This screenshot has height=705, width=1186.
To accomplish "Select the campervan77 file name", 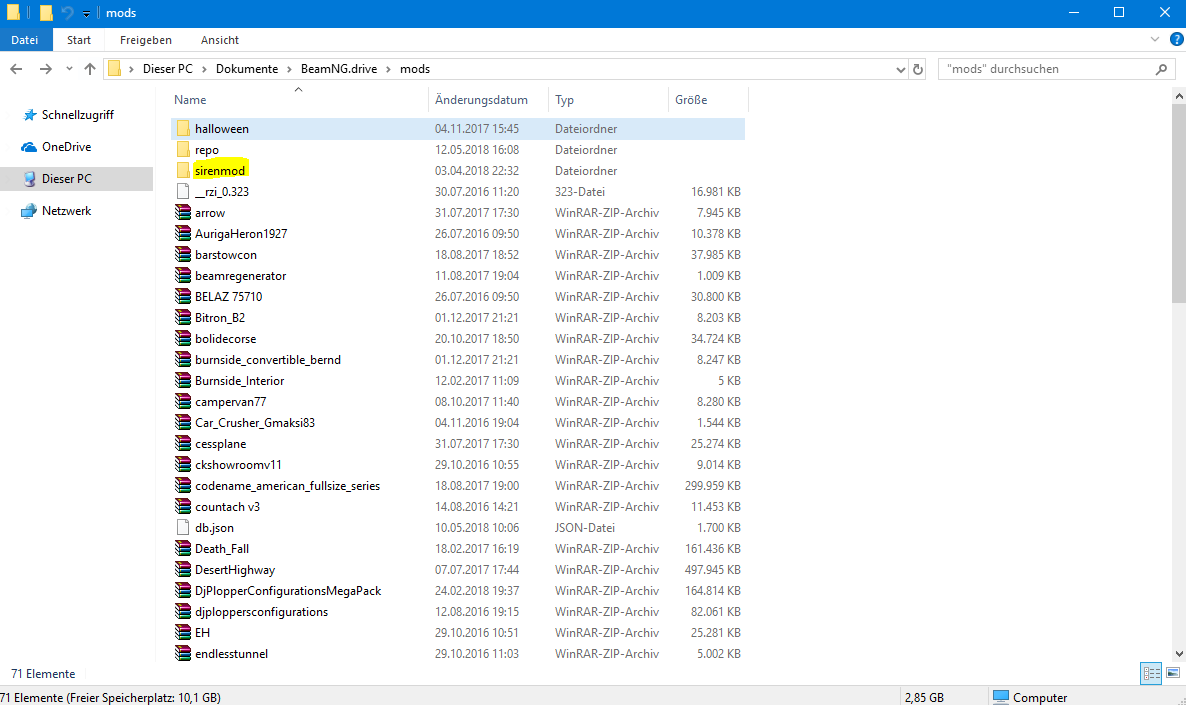I will [231, 402].
